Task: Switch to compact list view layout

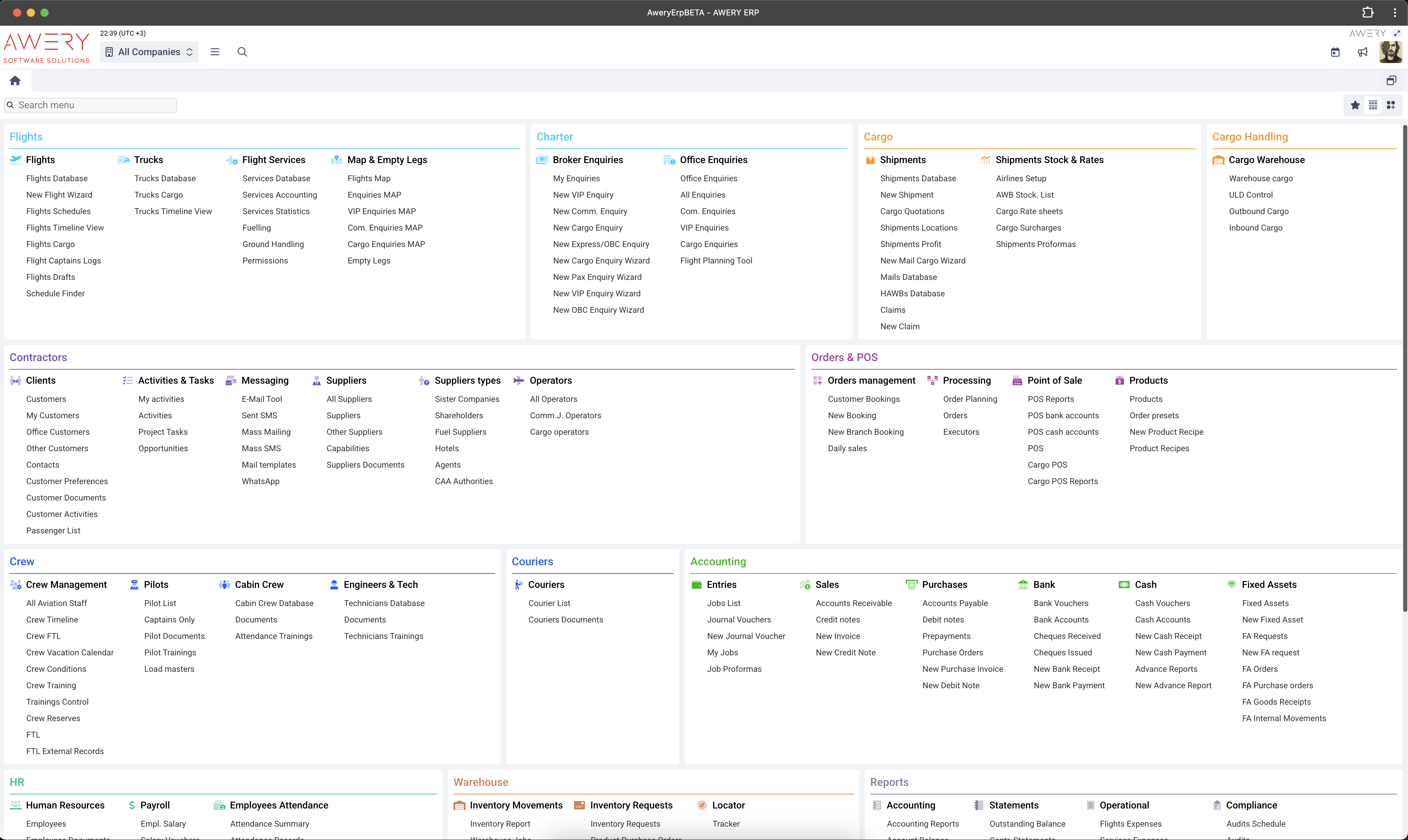Action: [x=1373, y=105]
